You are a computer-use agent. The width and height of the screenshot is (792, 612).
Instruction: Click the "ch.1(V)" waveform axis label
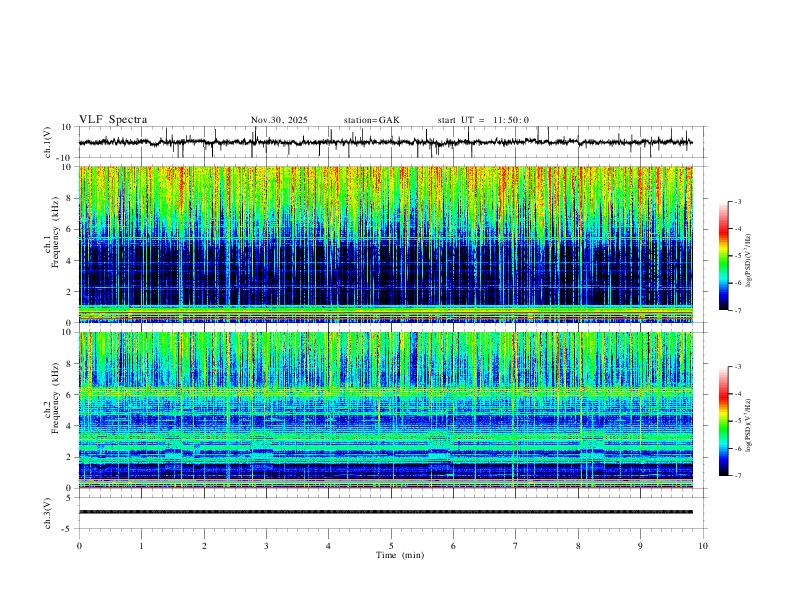[48, 142]
